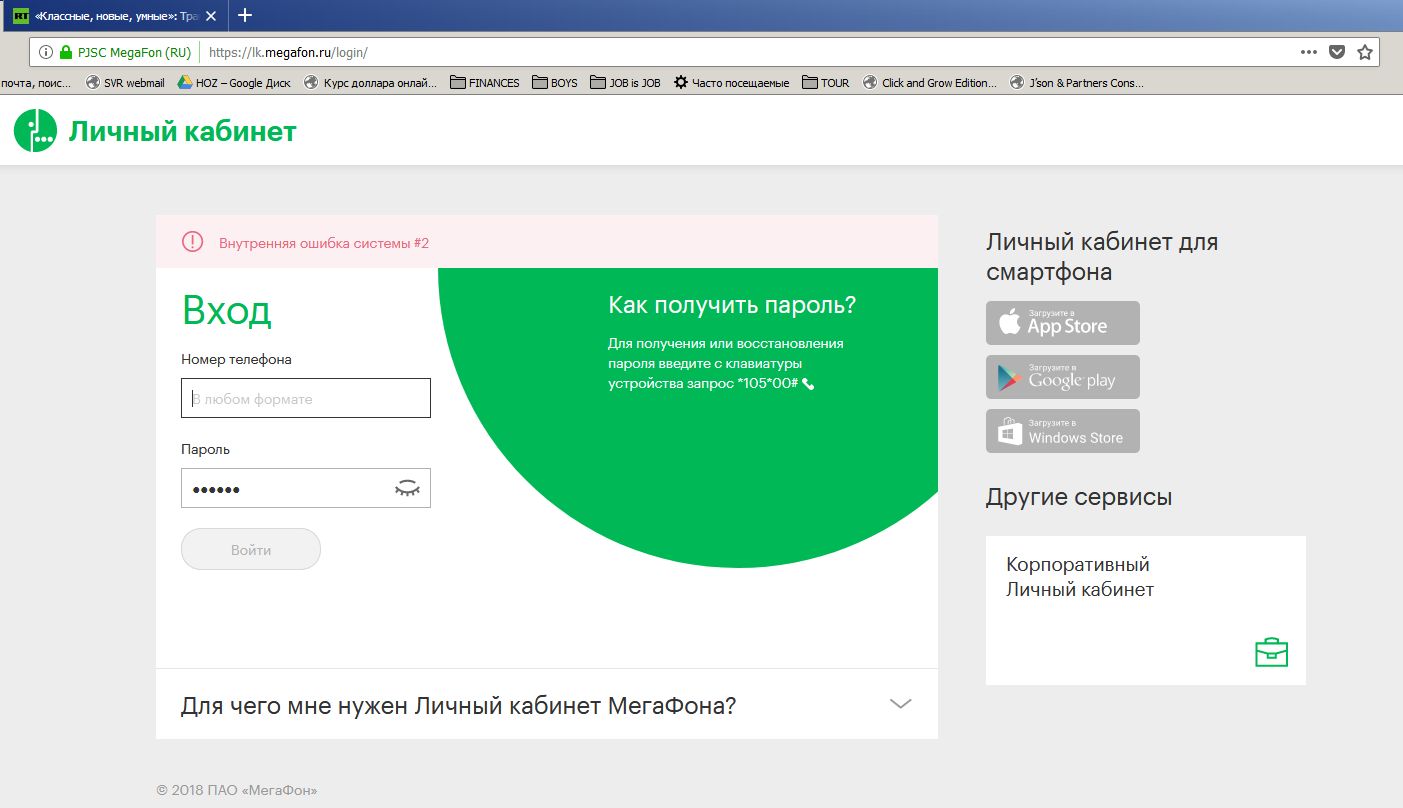Select the RT news browser tab

pos(114,16)
